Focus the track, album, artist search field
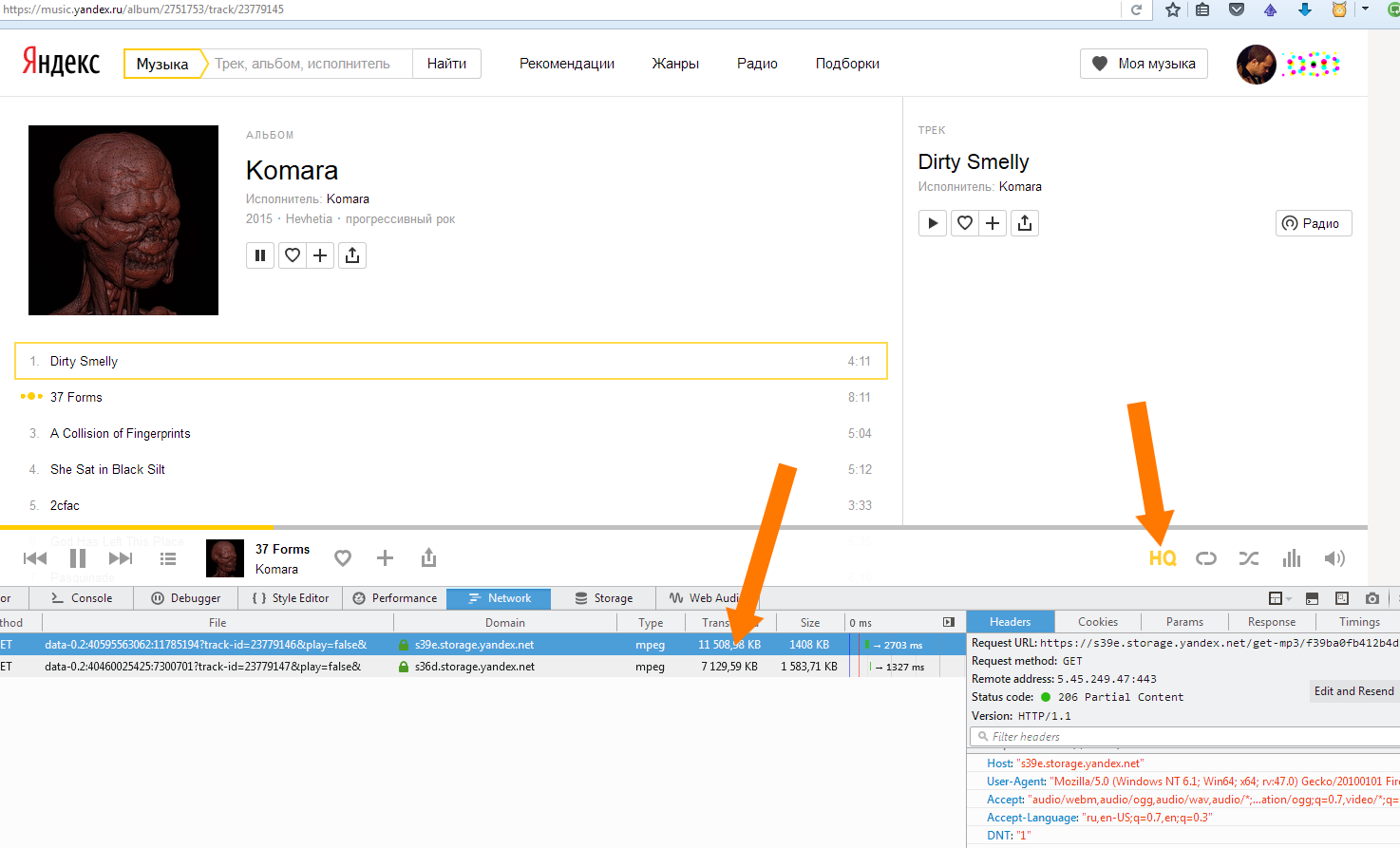This screenshot has height=848, width=1400. coord(309,64)
